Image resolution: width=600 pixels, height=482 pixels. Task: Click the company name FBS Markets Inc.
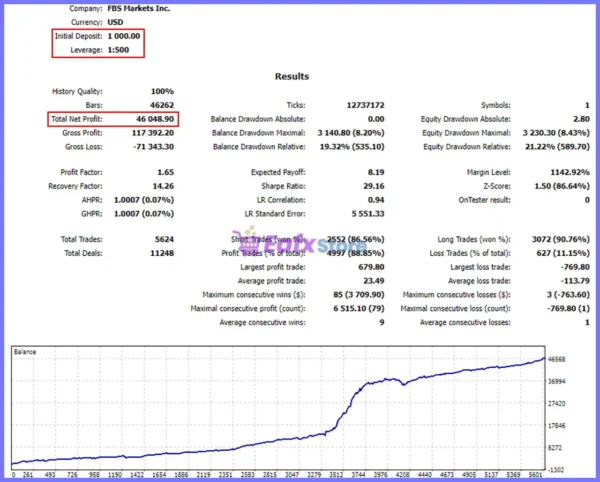[x=139, y=8]
